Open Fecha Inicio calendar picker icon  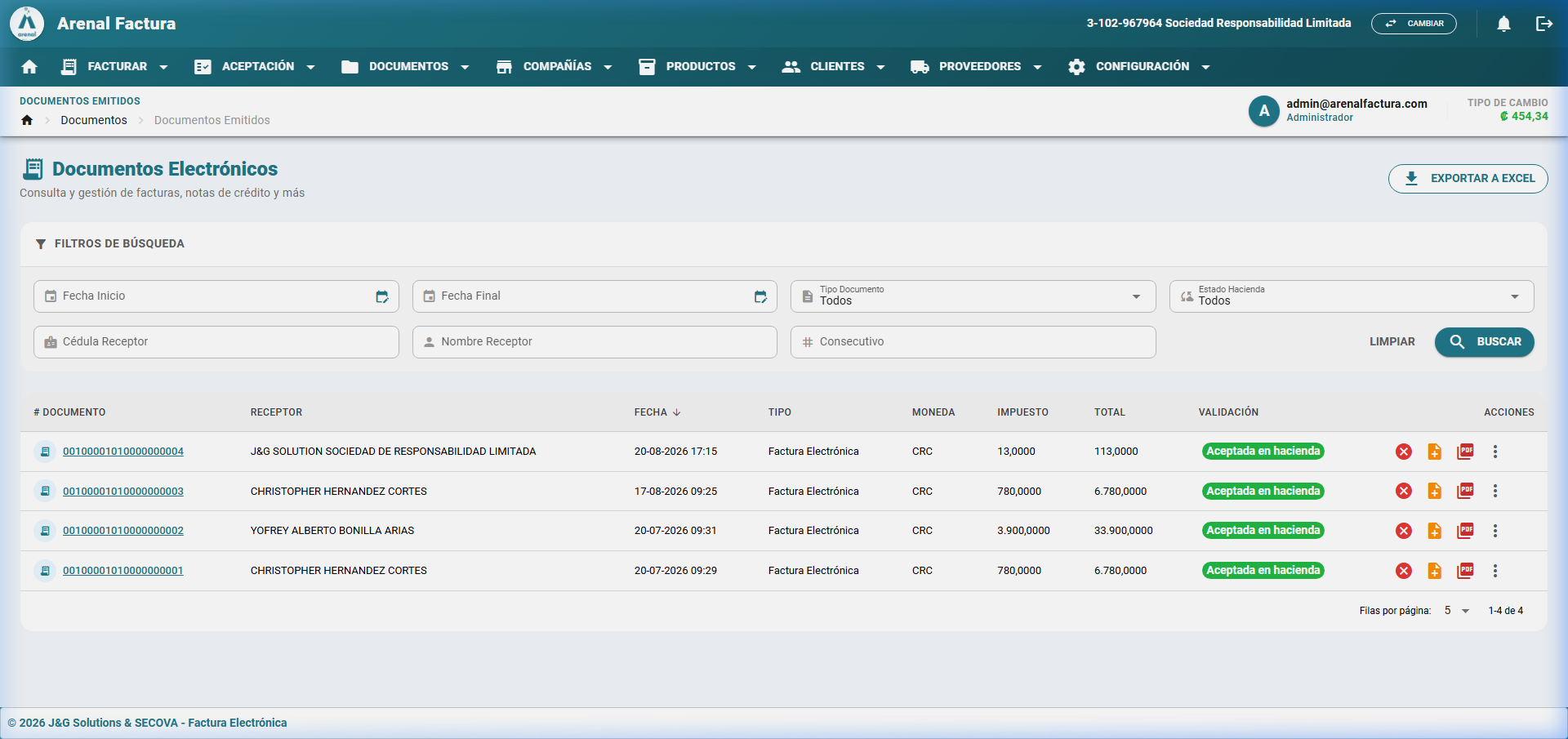[x=381, y=296]
